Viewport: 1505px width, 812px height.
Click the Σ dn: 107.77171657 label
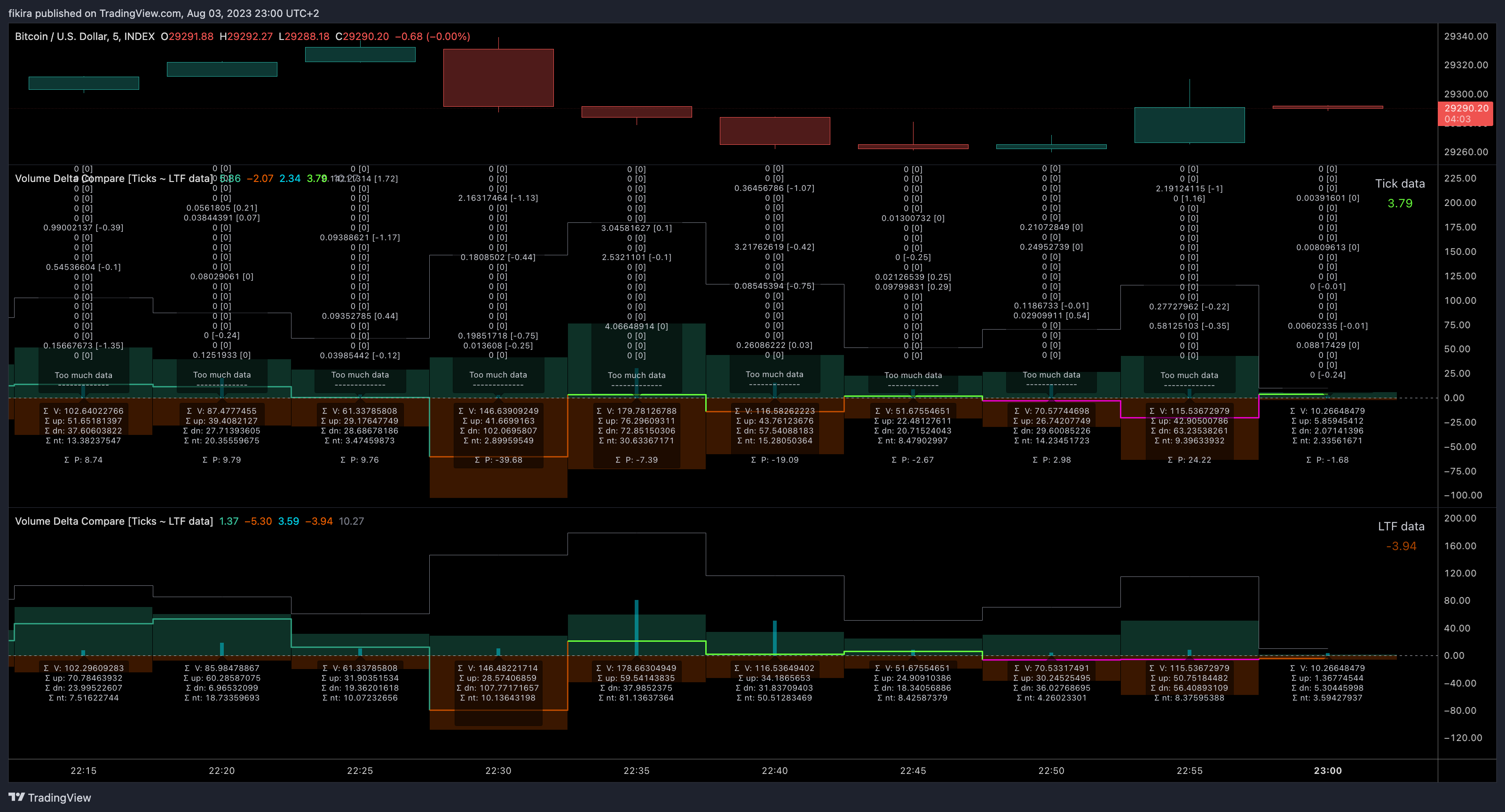498,687
